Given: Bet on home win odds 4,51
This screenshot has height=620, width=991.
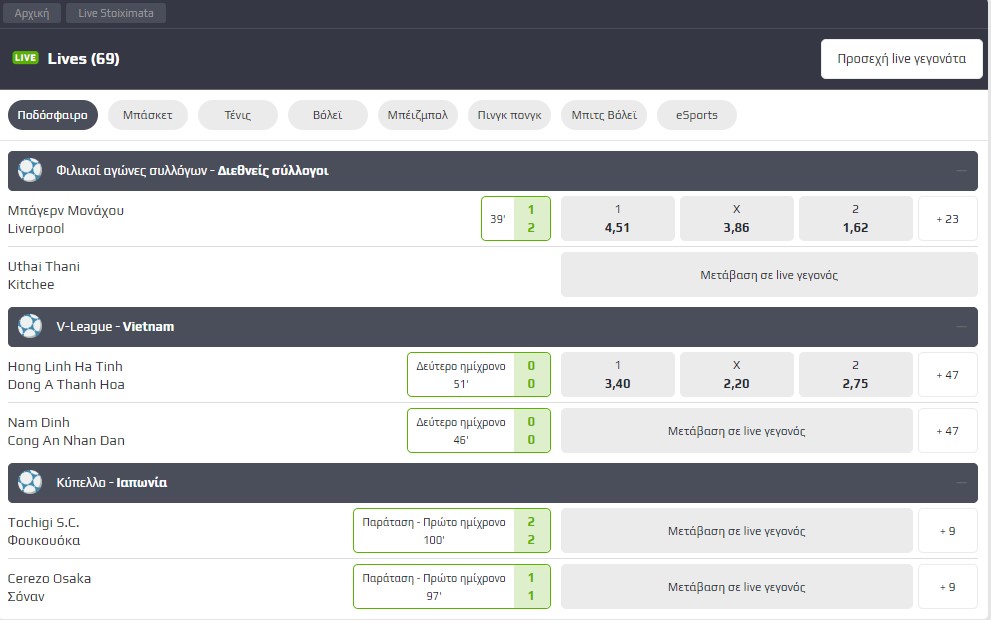Looking at the screenshot, I should pyautogui.click(x=617, y=219).
